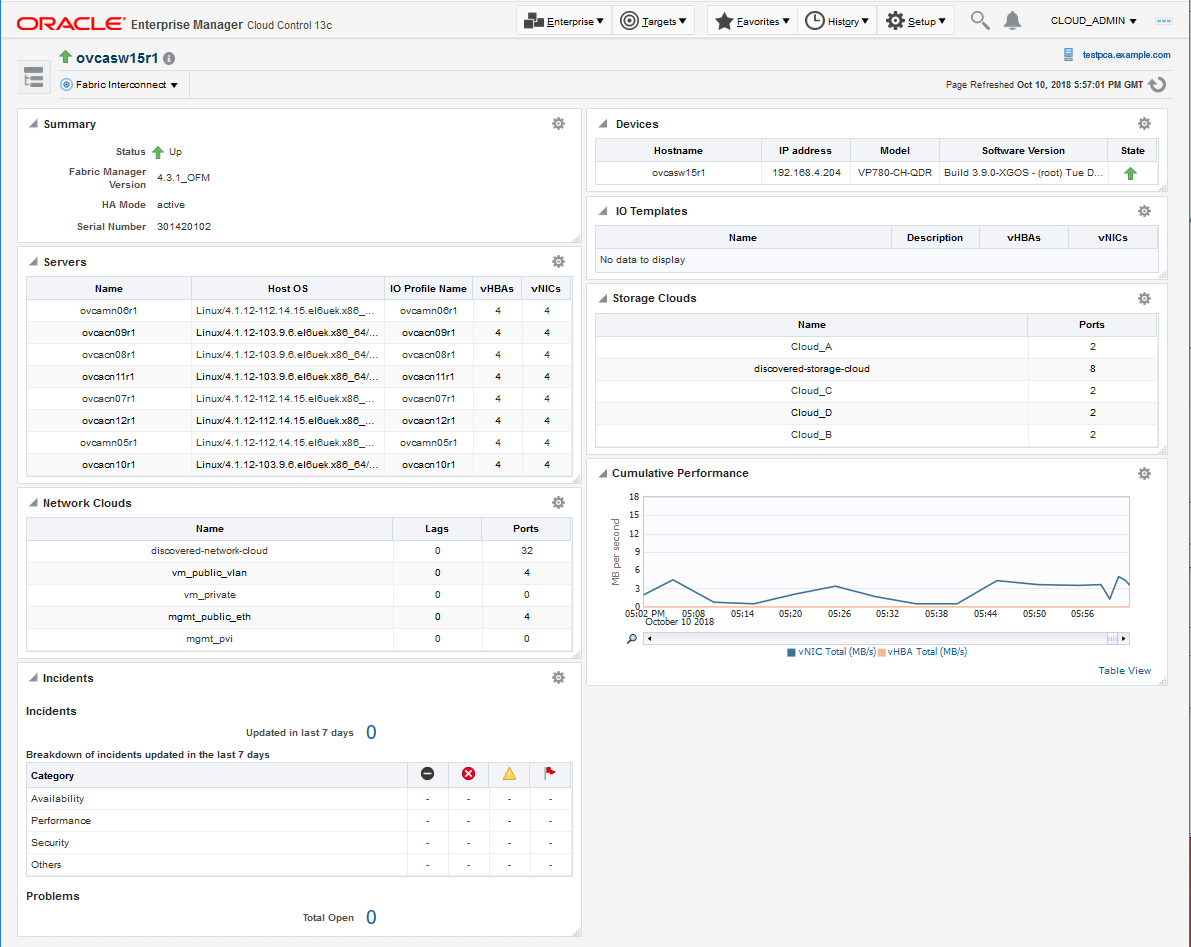Click the search magnifier in header
This screenshot has width=1191, height=947.
point(980,21)
